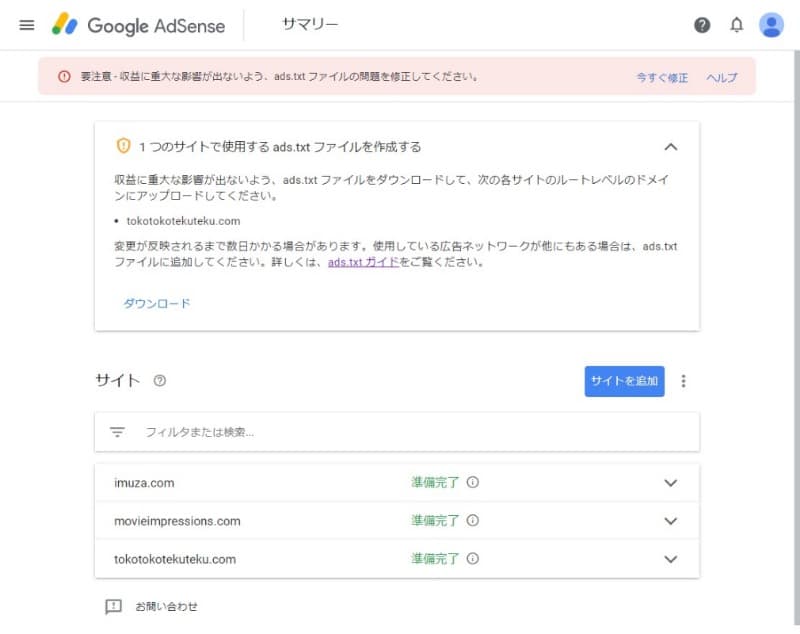Expand the movieimpressions.com site row
800x634 pixels.
[x=670, y=521]
